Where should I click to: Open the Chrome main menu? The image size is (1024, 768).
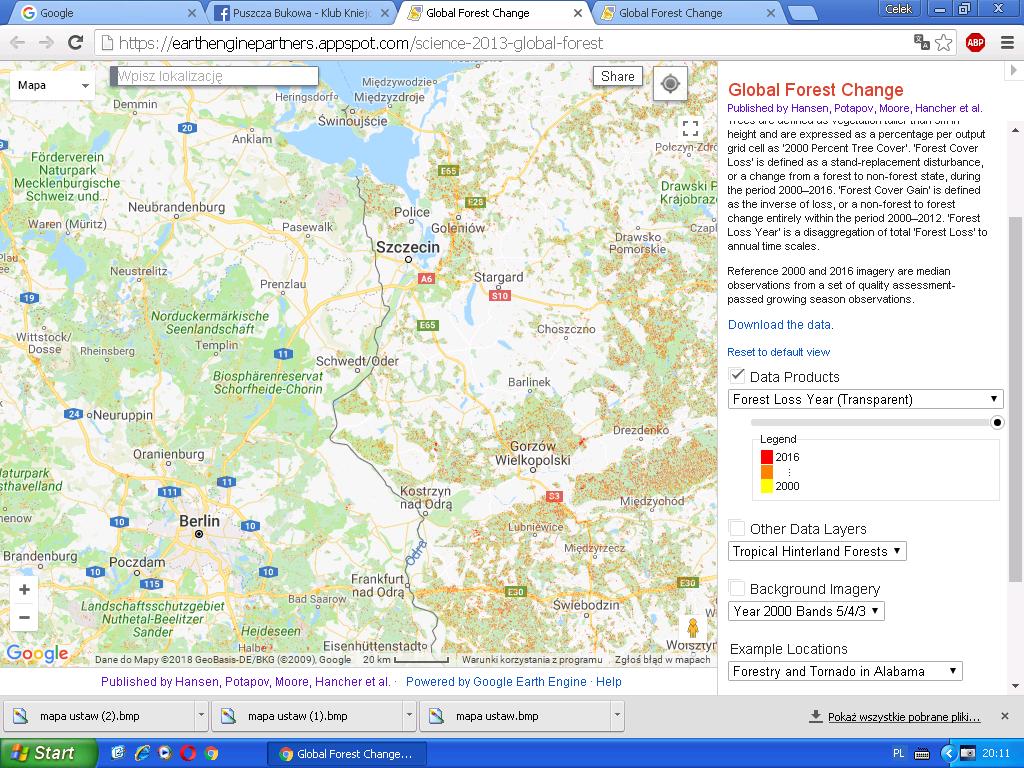(x=1007, y=43)
